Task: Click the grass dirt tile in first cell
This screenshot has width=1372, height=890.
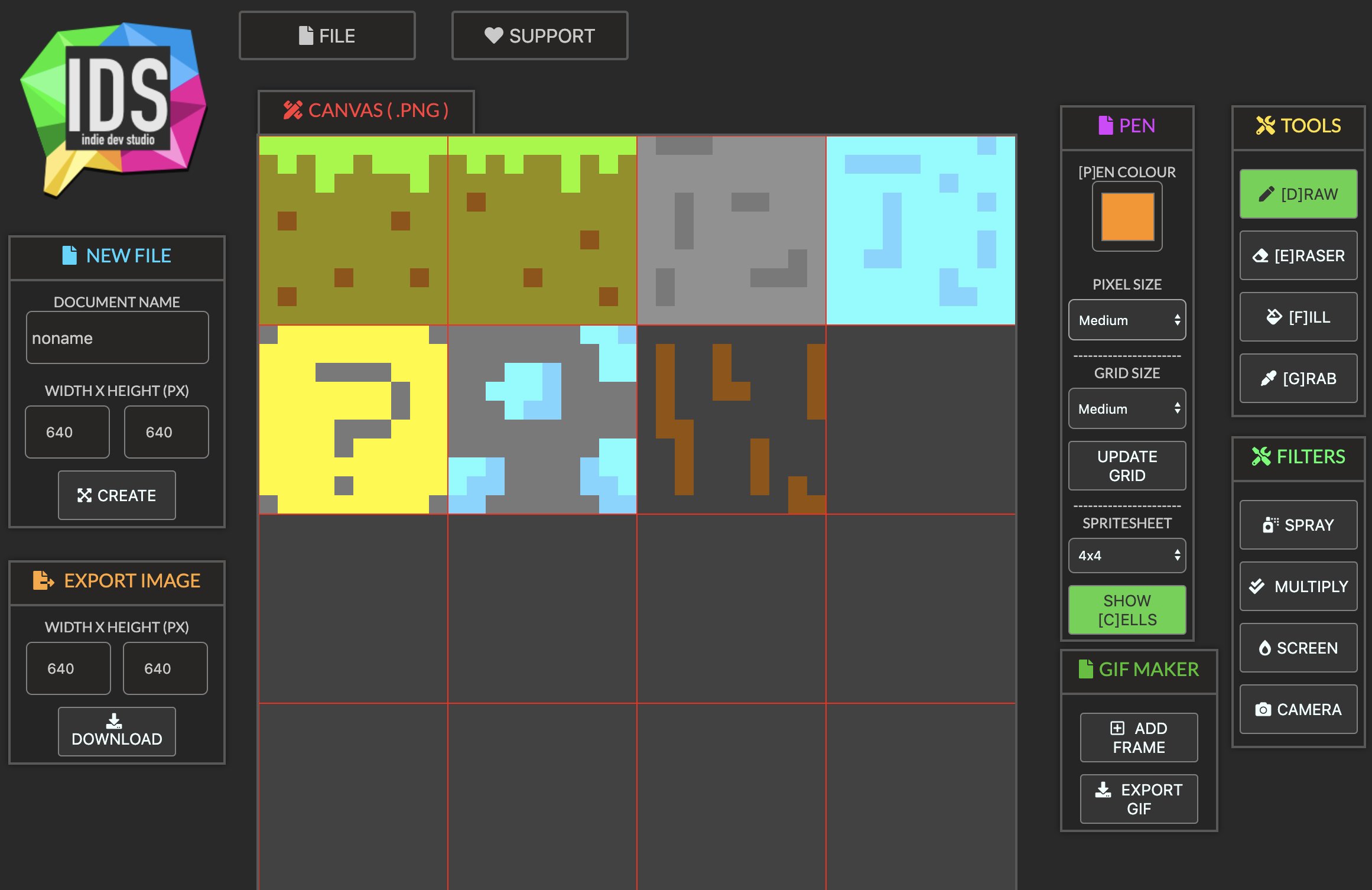Action: coord(353,230)
